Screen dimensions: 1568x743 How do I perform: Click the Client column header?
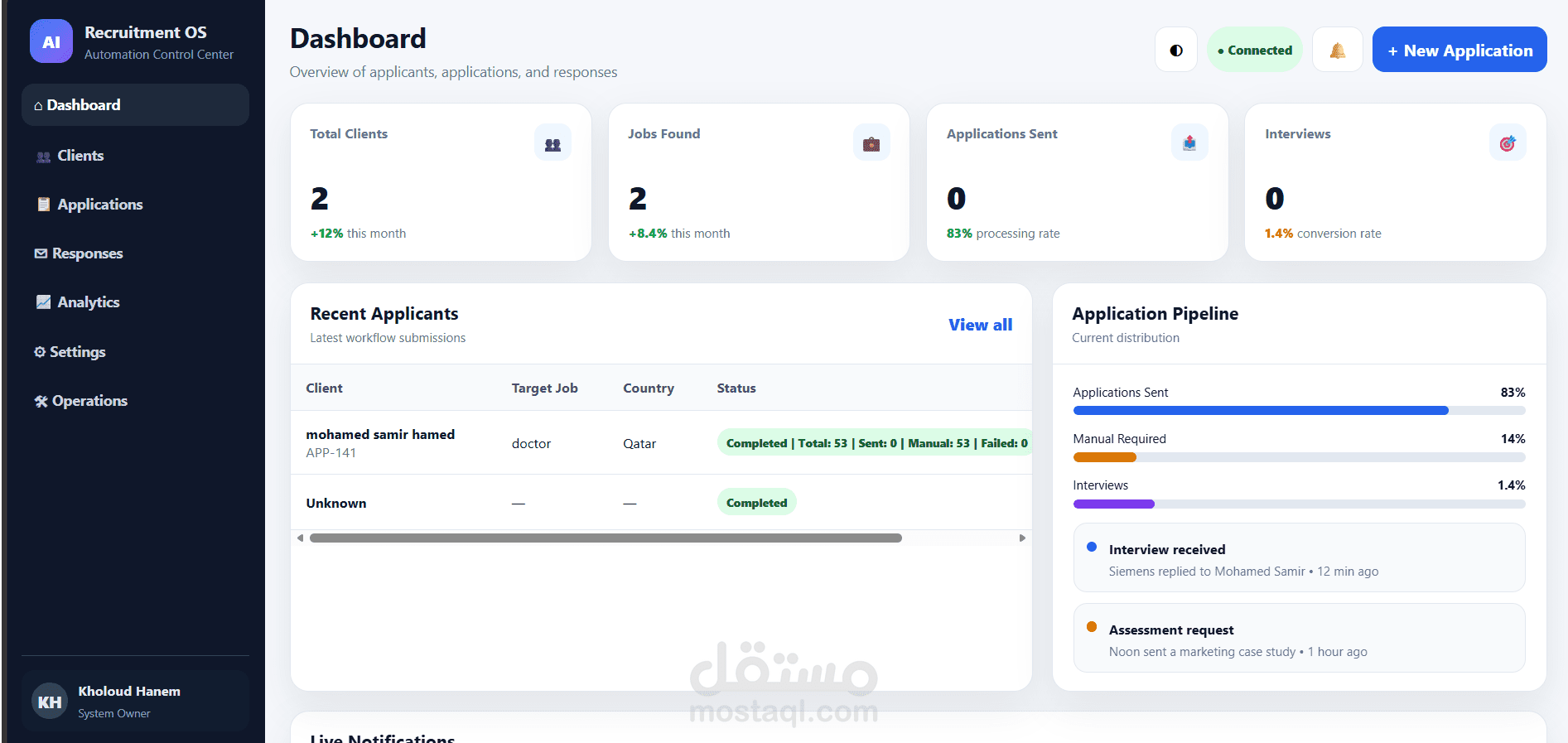click(324, 388)
